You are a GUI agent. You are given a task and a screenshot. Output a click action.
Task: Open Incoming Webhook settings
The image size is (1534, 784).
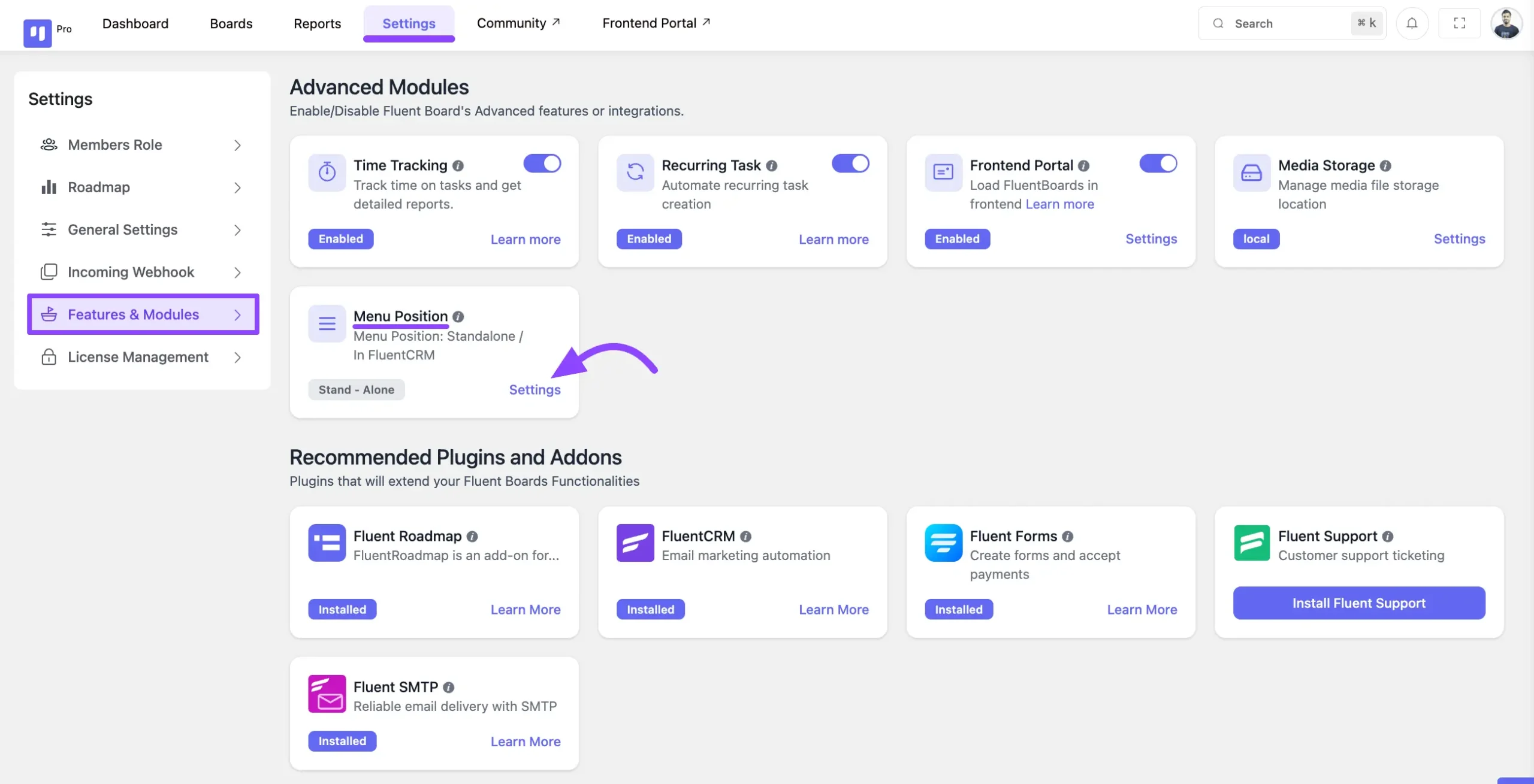142,273
